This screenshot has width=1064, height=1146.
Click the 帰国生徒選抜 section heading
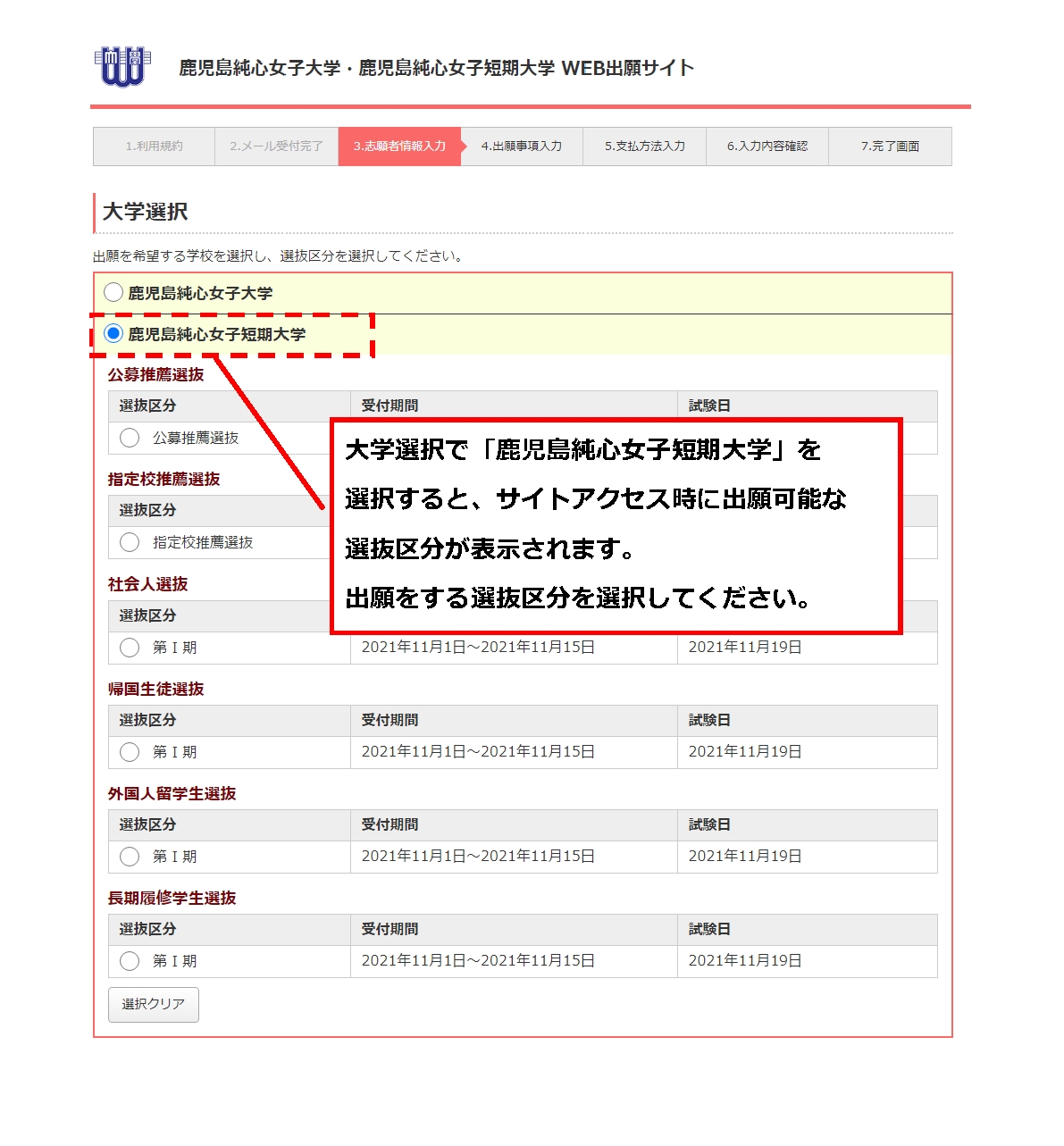point(156,689)
